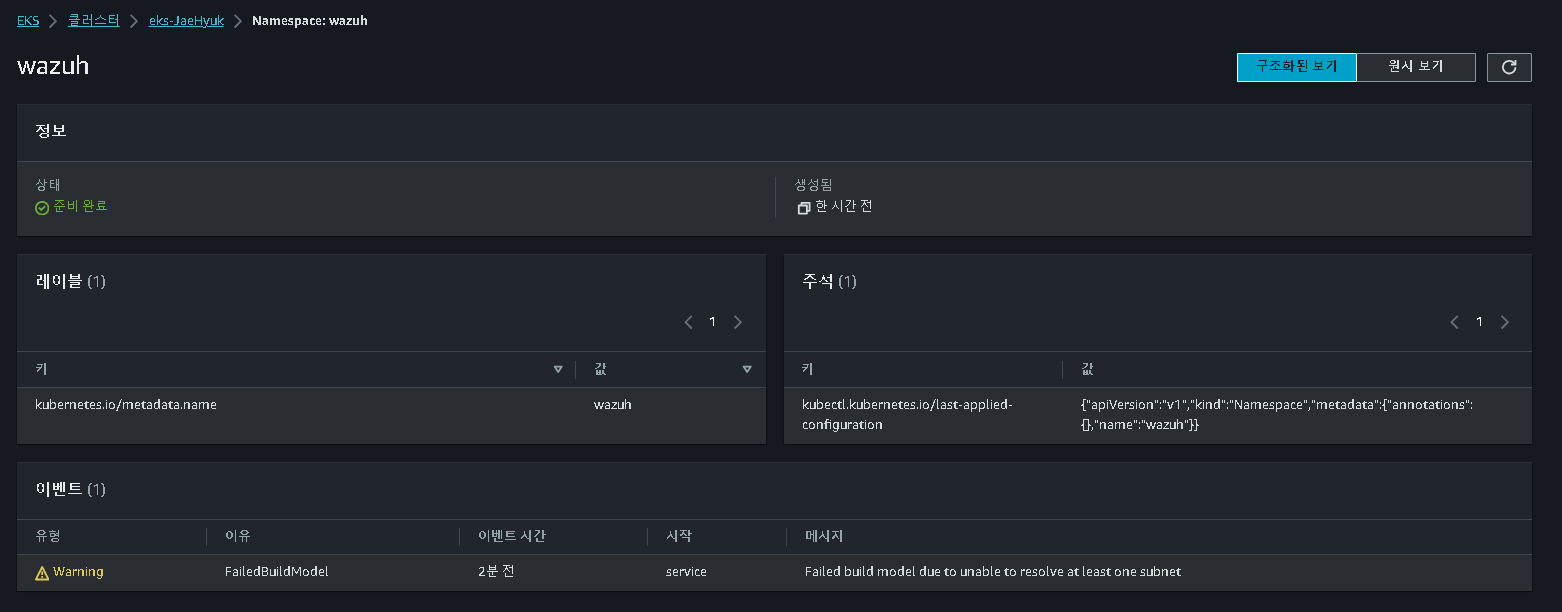This screenshot has width=1562, height=612.
Task: Click the Namespace: wazuh breadcrumb text
Action: tap(310, 20)
